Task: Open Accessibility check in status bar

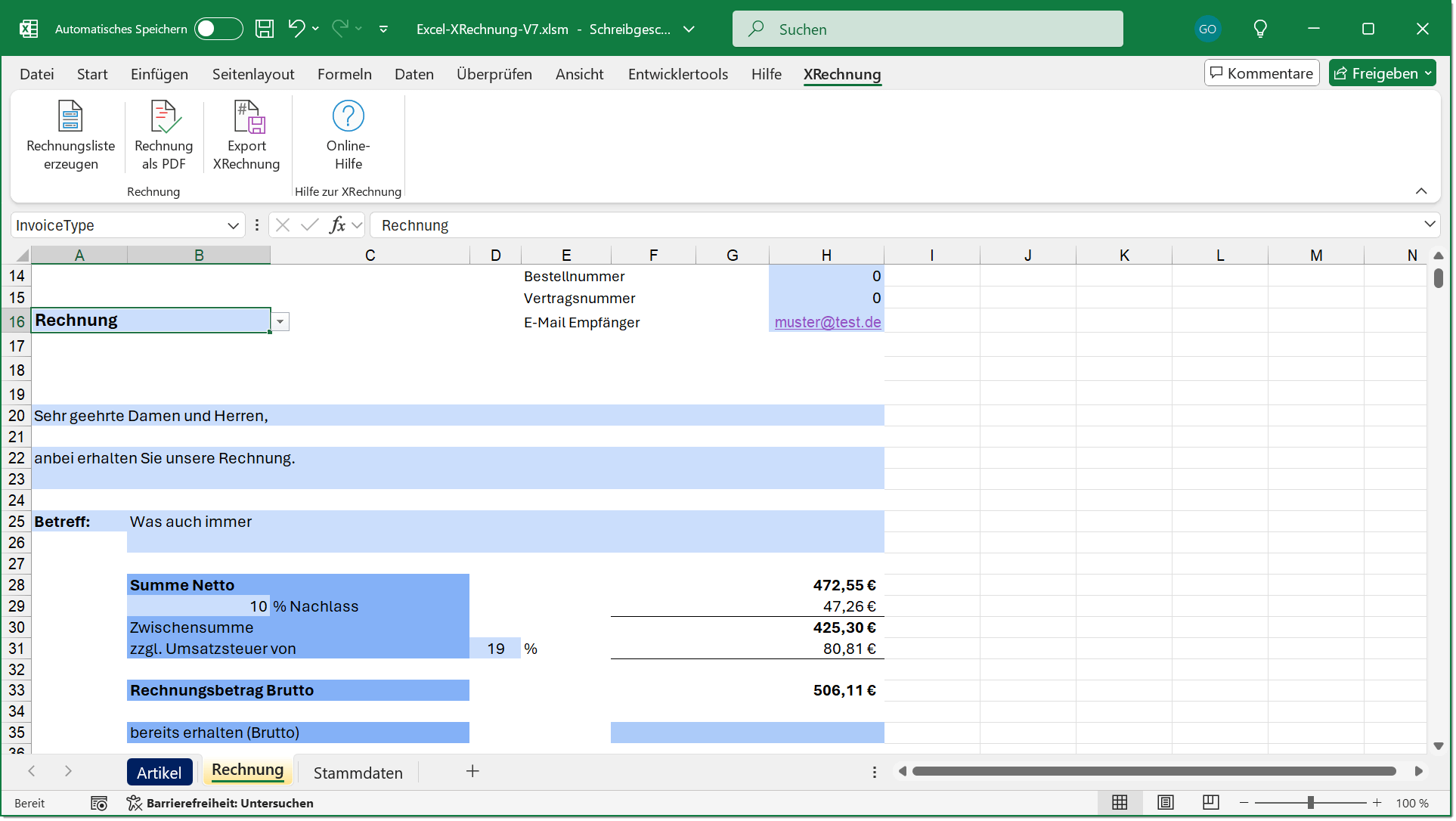Action: [221, 803]
